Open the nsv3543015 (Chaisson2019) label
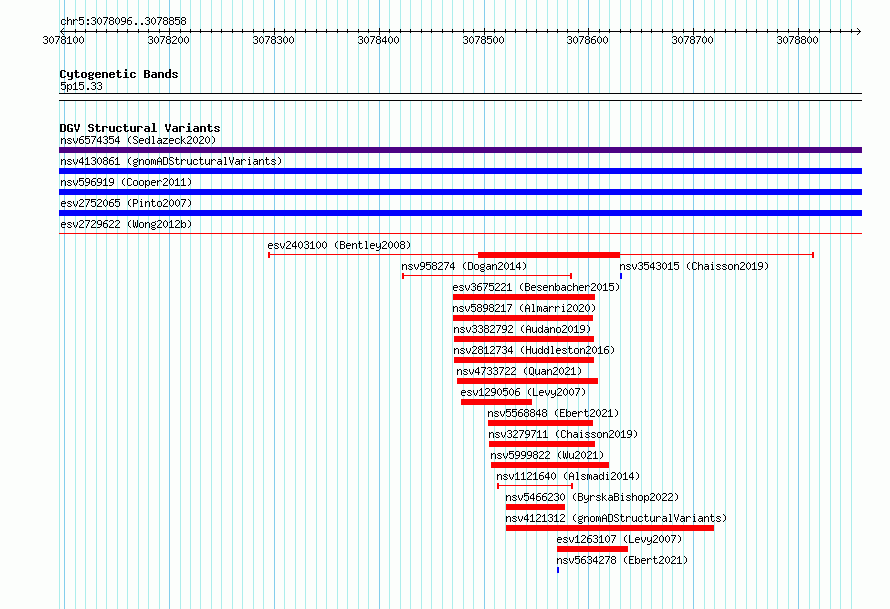890x609 pixels. (694, 266)
